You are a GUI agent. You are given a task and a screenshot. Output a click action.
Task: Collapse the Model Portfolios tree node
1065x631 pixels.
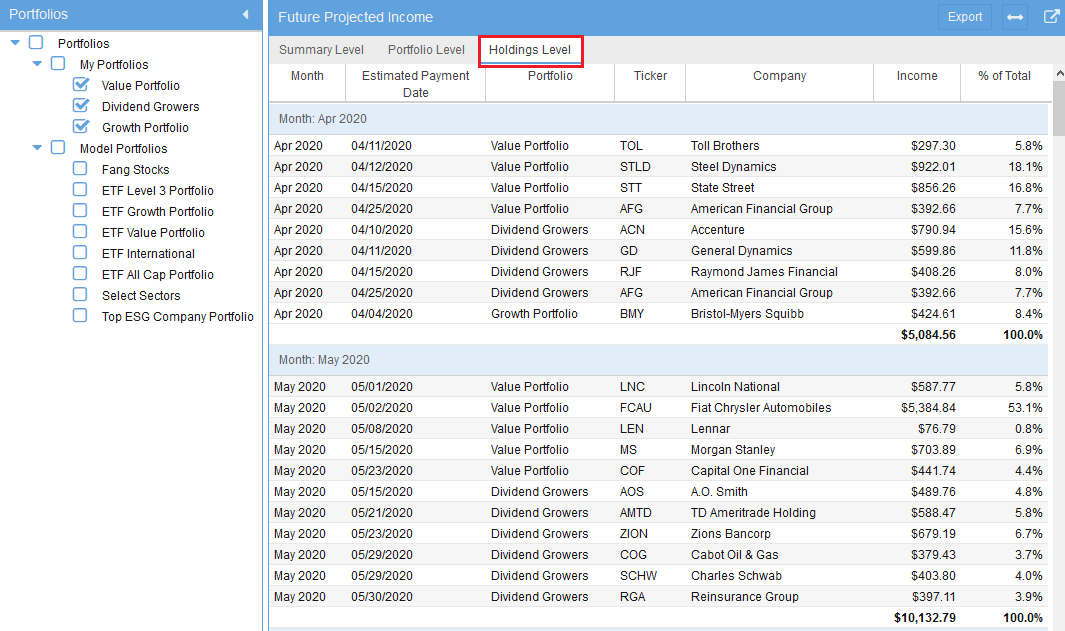click(x=37, y=148)
